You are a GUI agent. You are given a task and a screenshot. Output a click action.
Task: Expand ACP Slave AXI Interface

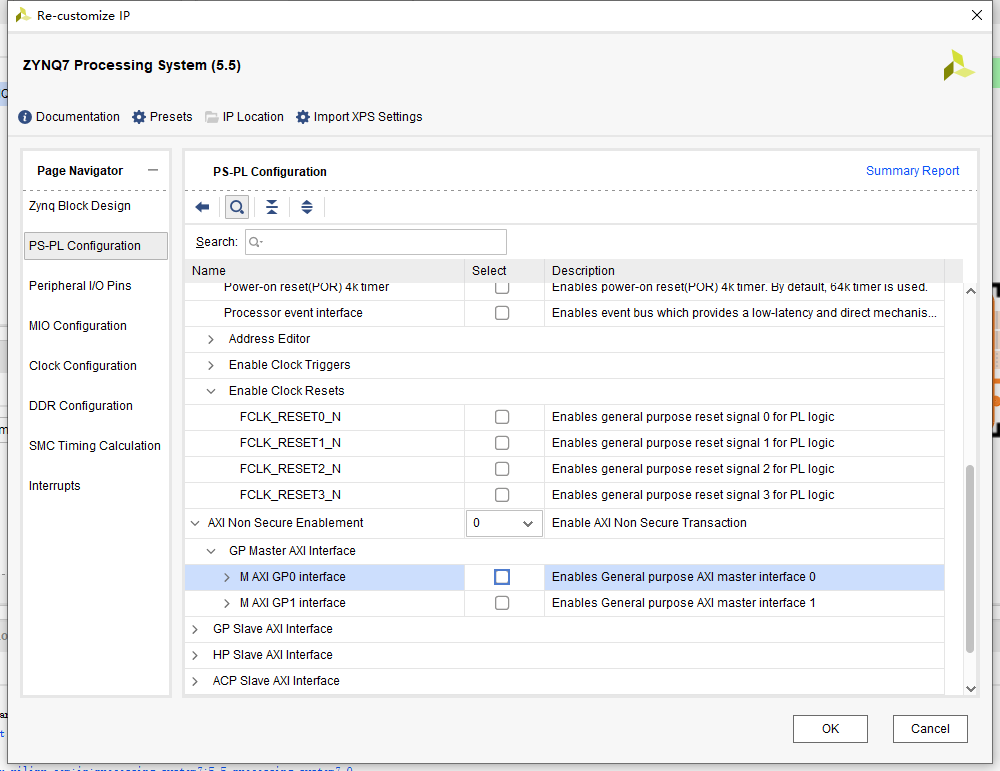coord(195,681)
